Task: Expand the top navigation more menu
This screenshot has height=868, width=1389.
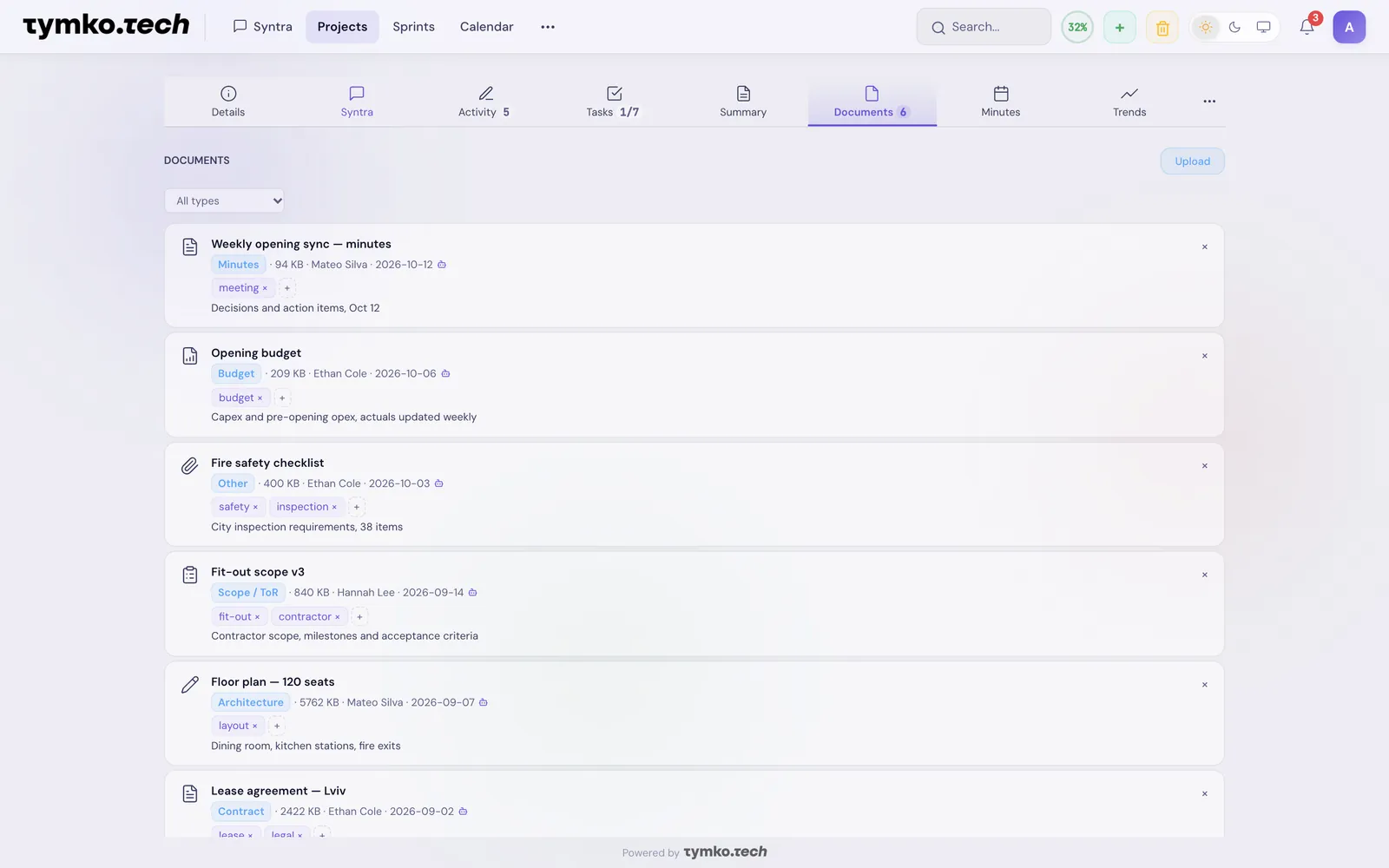Action: [x=548, y=27]
